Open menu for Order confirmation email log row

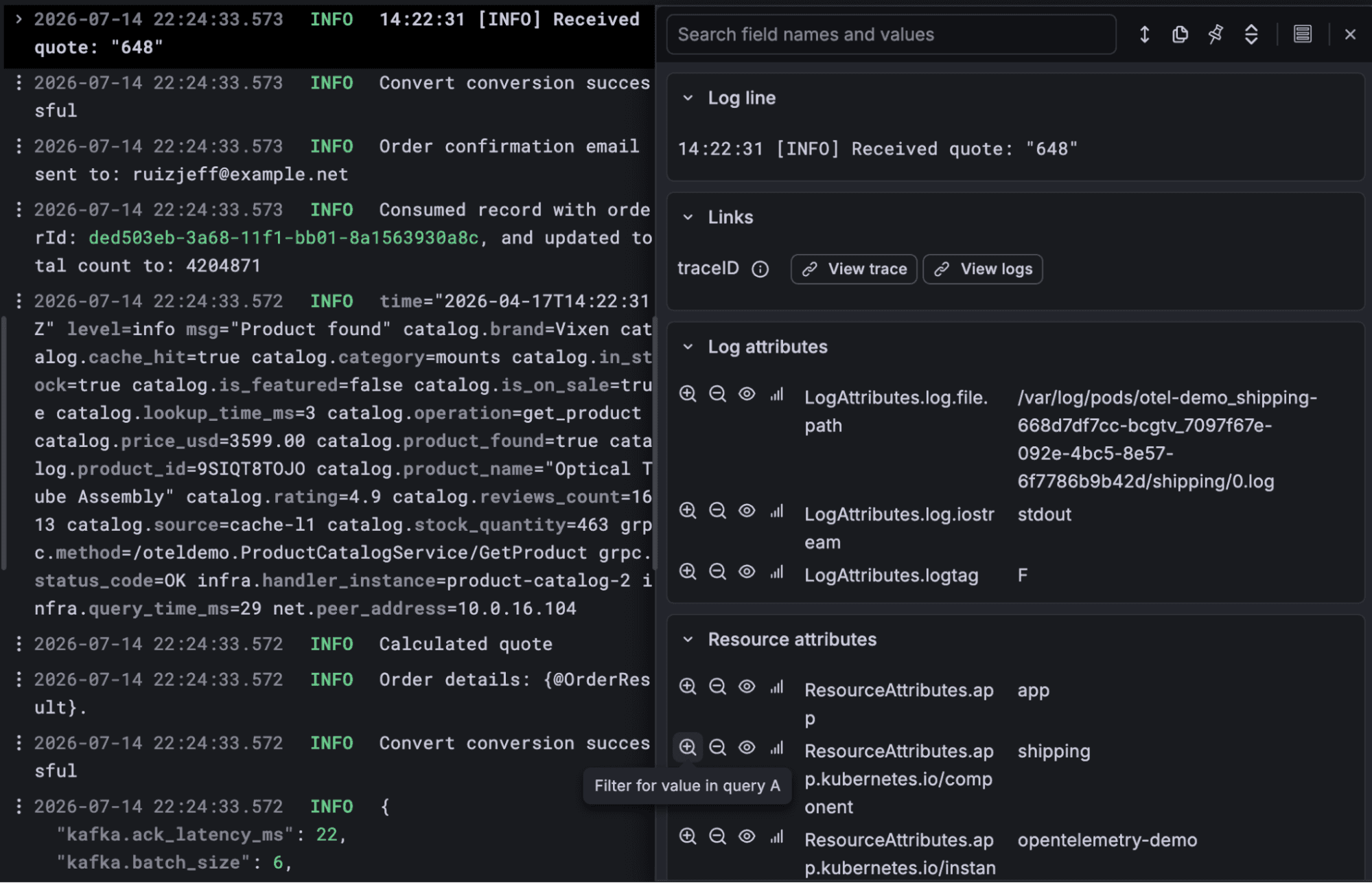tap(19, 146)
